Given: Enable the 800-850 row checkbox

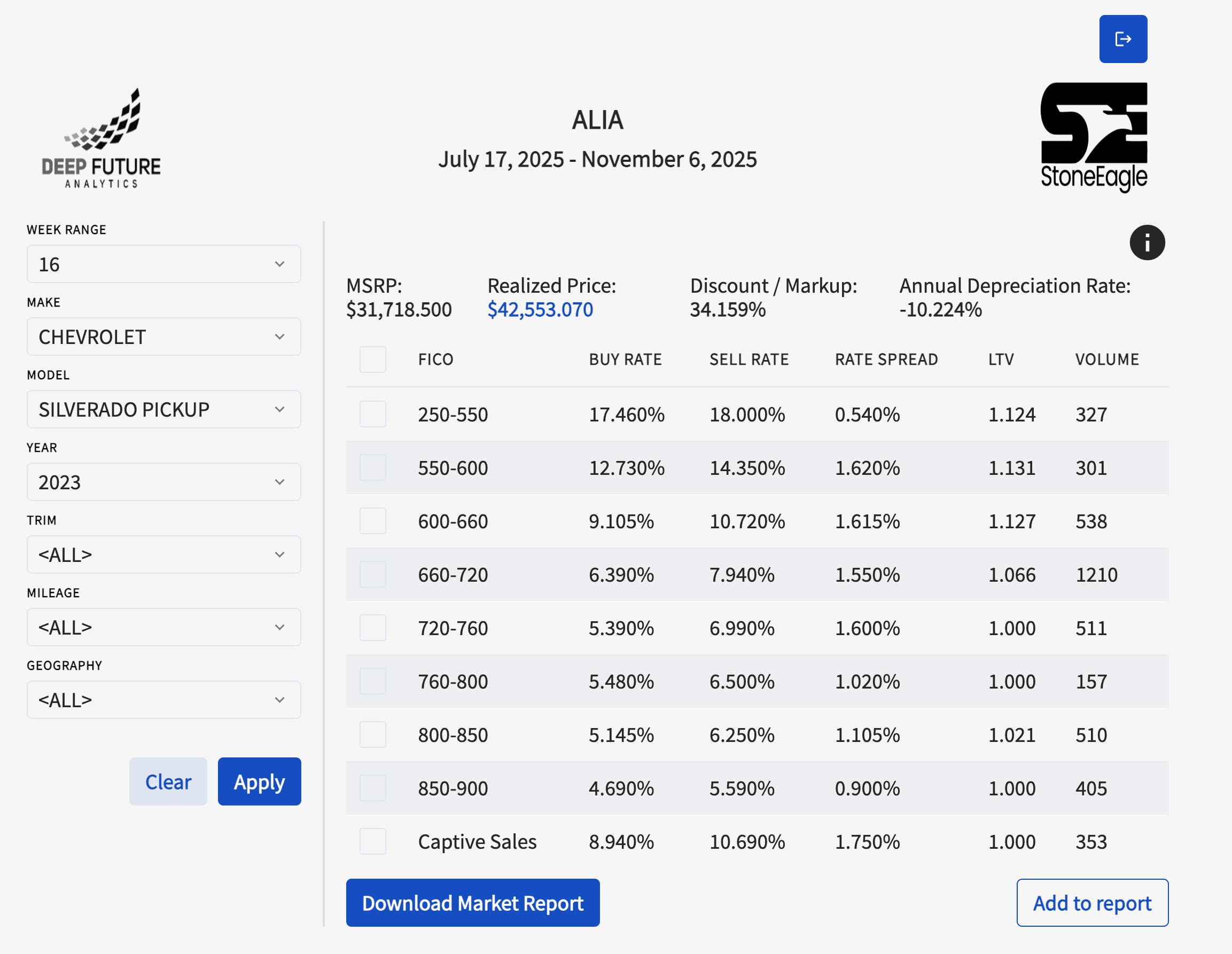Looking at the screenshot, I should (x=373, y=734).
